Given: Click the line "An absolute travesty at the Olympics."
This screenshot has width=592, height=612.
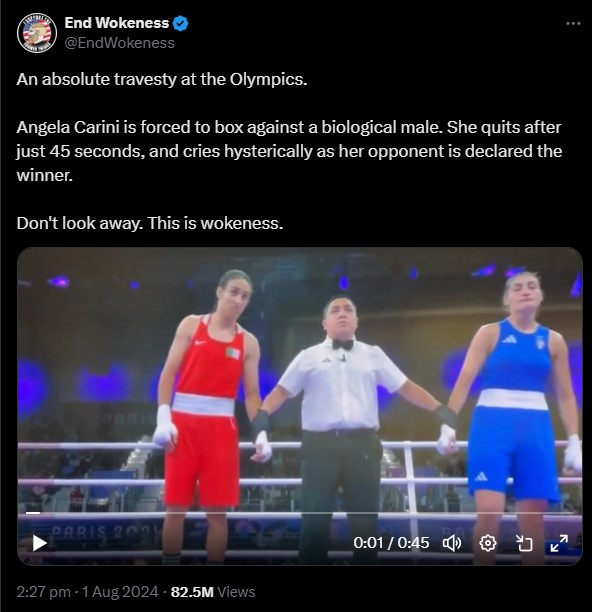Looking at the screenshot, I should pos(162,80).
